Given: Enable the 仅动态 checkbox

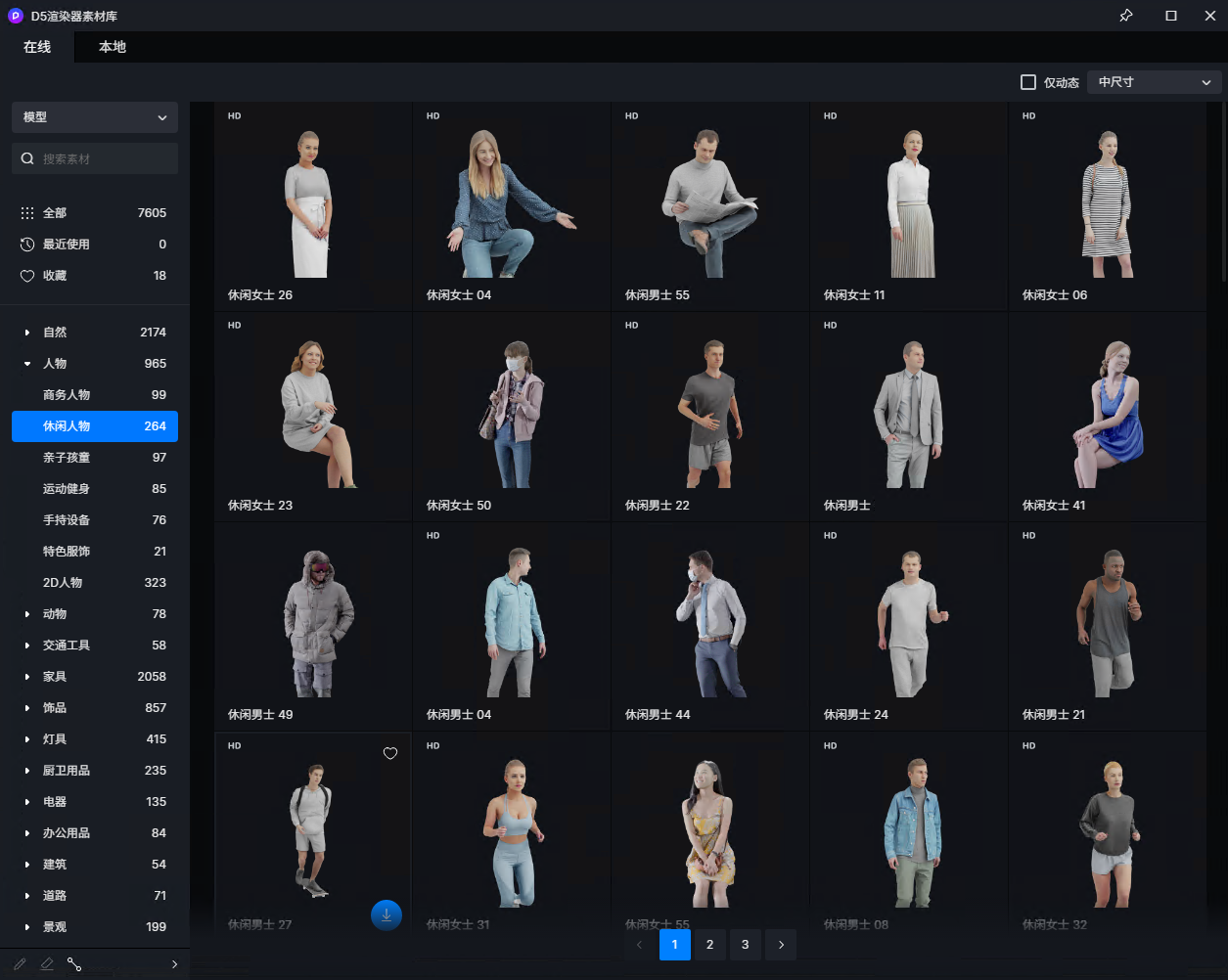Looking at the screenshot, I should pos(1028,82).
